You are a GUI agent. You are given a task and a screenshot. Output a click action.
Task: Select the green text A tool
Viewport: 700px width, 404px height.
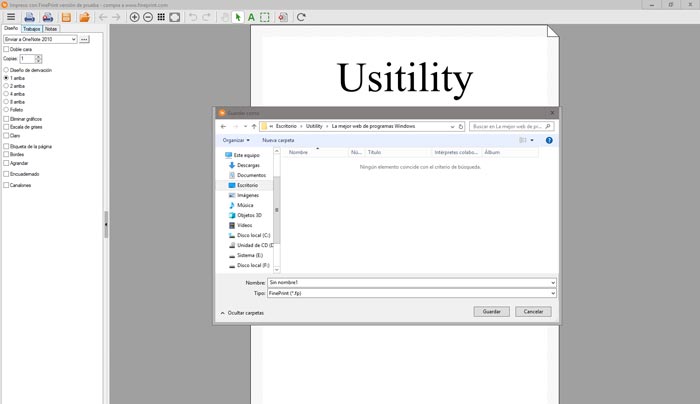coord(251,17)
